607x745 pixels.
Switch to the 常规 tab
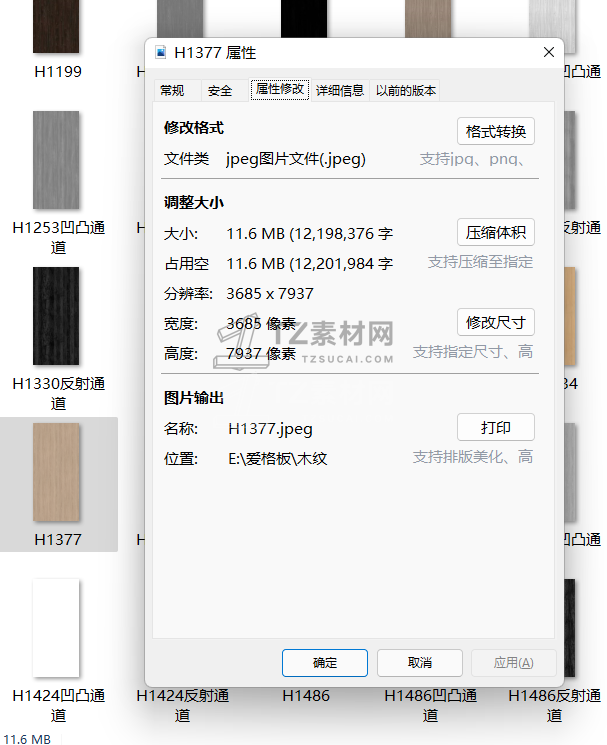pos(172,90)
